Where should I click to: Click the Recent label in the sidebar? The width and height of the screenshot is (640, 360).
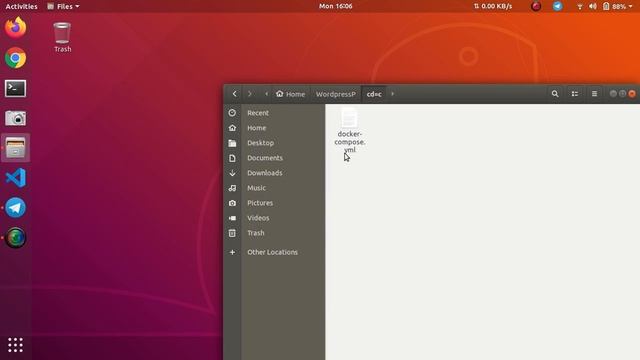(x=258, y=113)
